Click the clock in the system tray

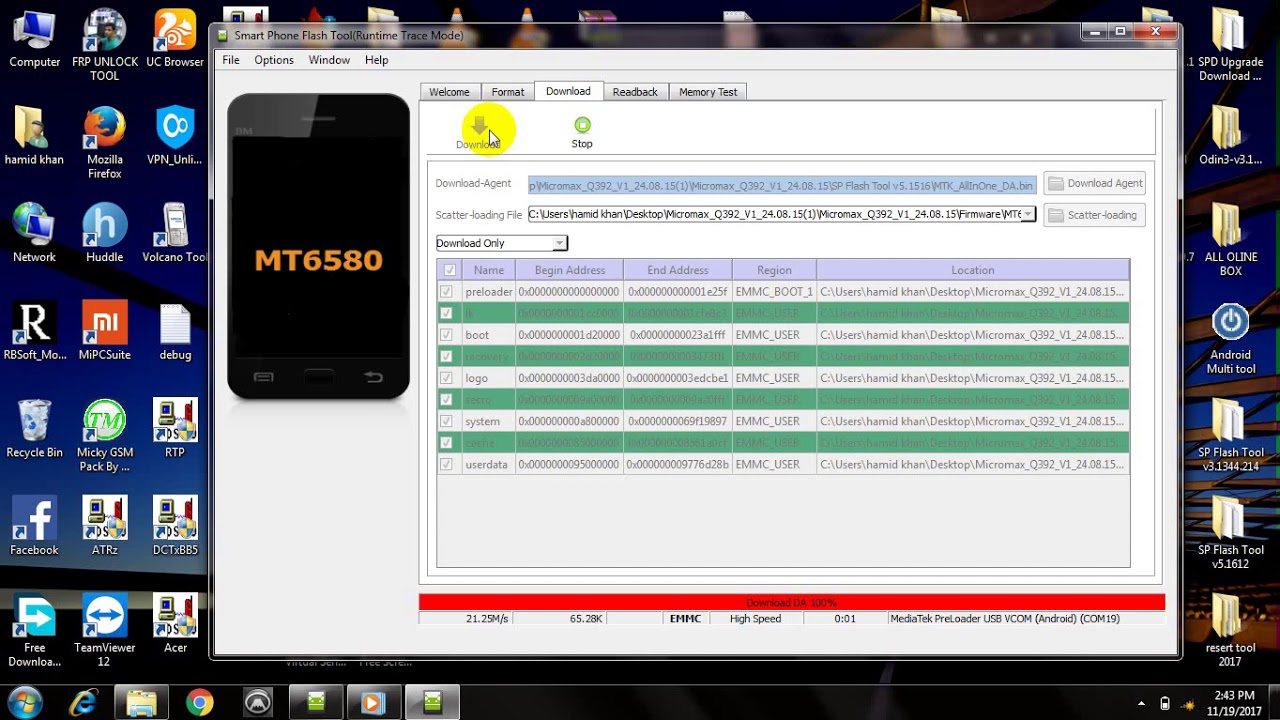[1233, 703]
